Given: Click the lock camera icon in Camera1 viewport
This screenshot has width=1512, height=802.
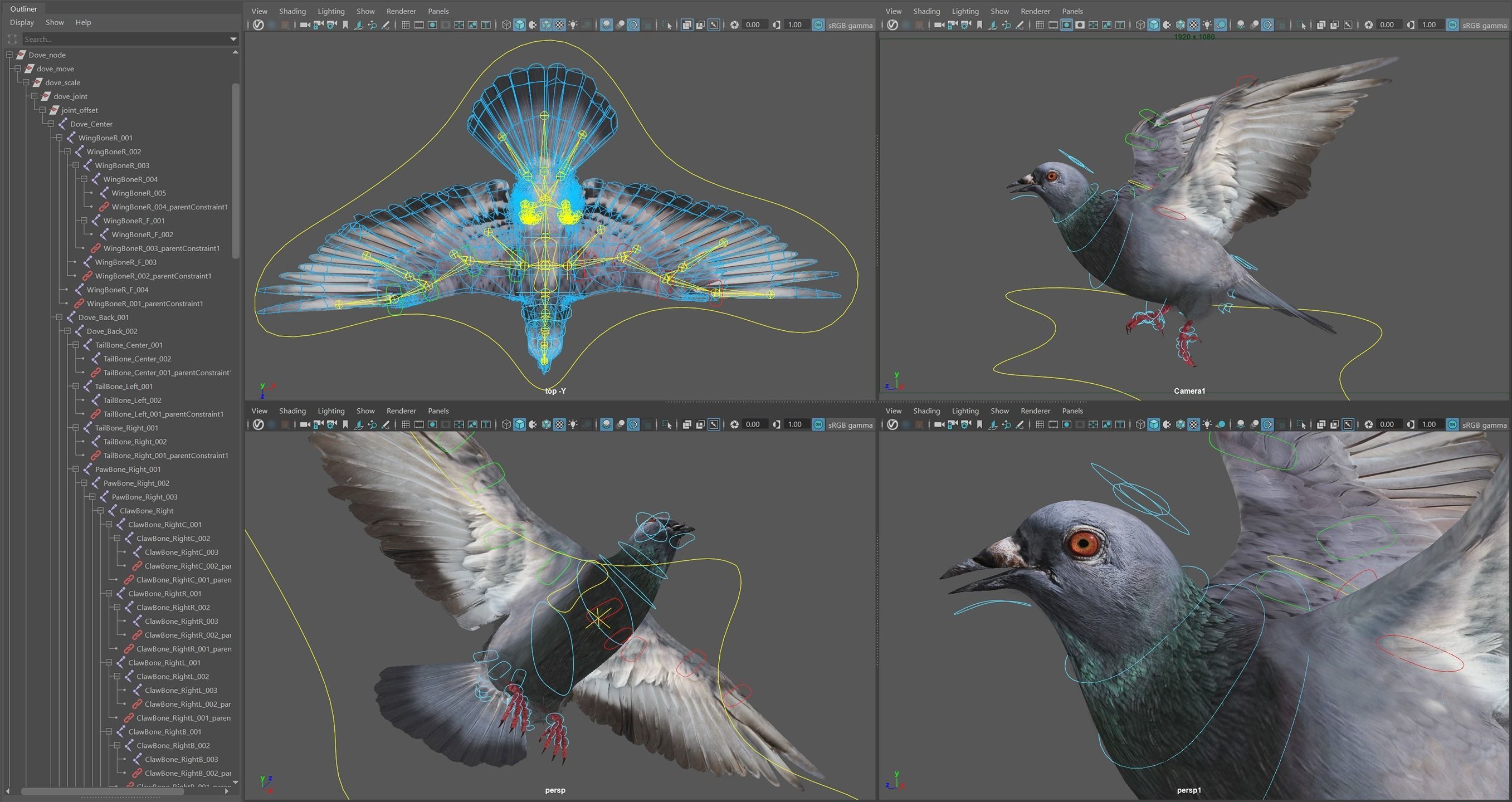Looking at the screenshot, I should (952, 25).
